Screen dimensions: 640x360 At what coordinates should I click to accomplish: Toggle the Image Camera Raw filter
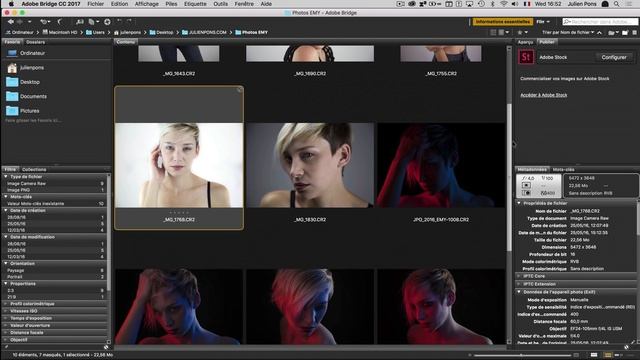point(55,184)
